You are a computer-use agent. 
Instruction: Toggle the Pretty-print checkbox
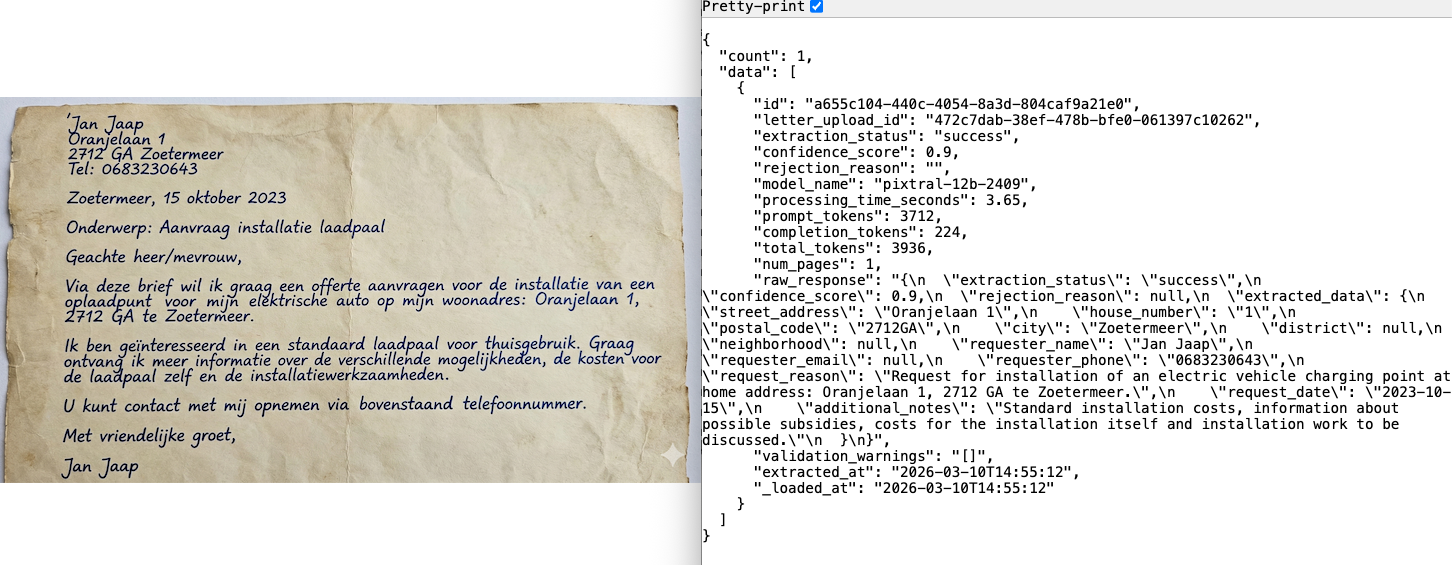816,7
